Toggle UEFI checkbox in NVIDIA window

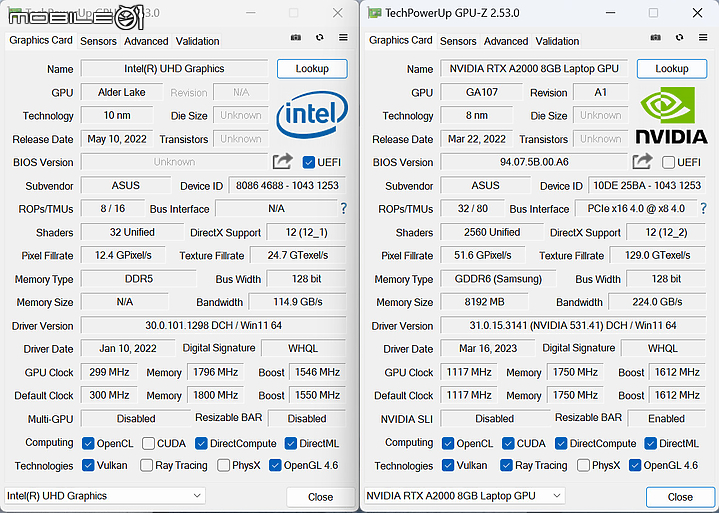[669, 162]
